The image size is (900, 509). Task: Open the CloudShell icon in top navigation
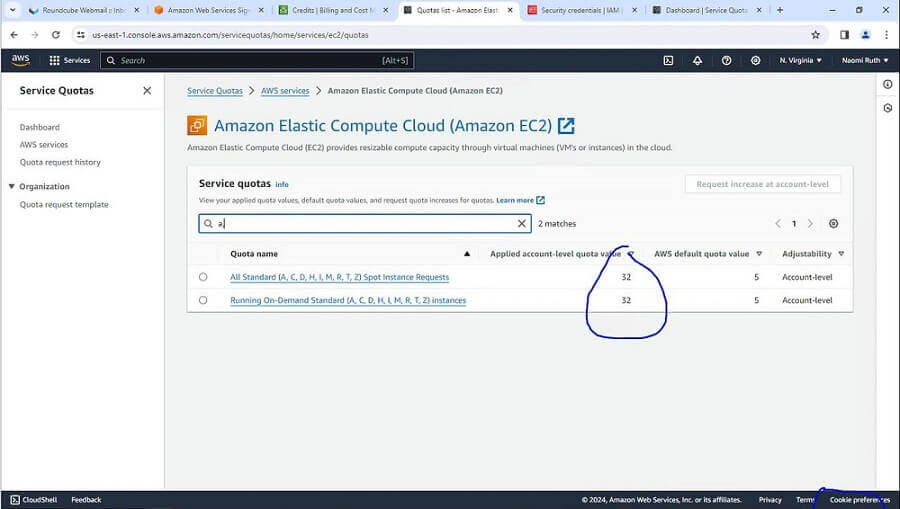(x=668, y=60)
